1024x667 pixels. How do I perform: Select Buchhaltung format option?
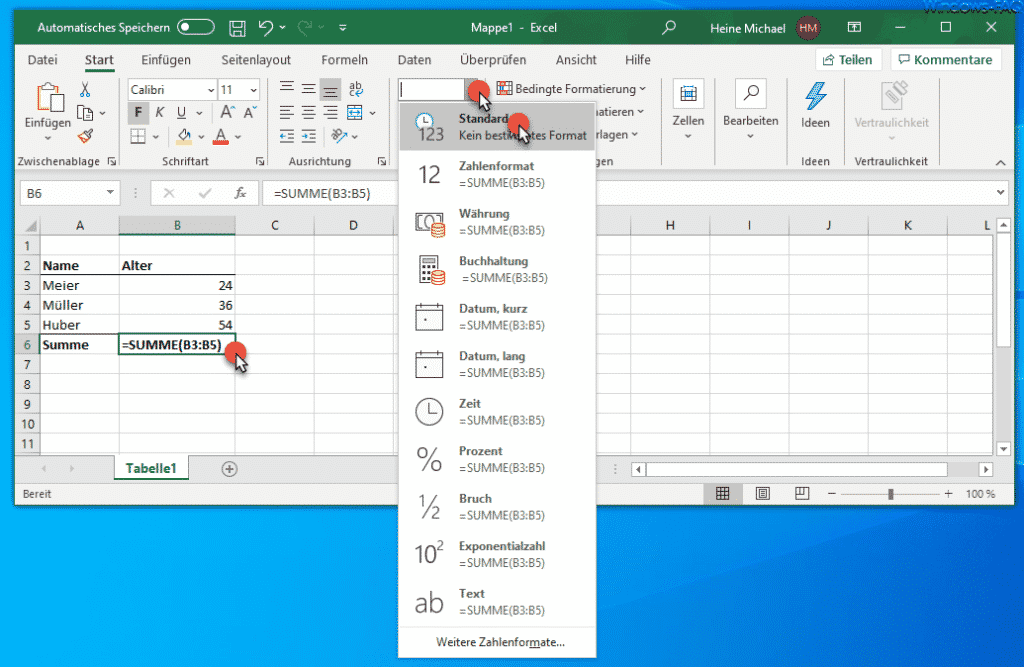pyautogui.click(x=497, y=269)
